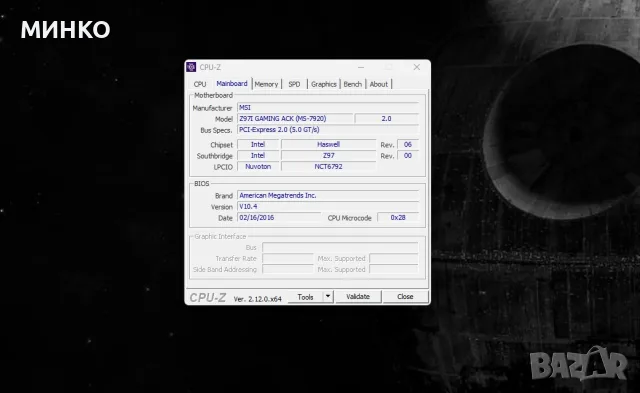Click BIOS brand American Megatrends Inc.
The width and height of the screenshot is (640, 393).
pos(328,195)
